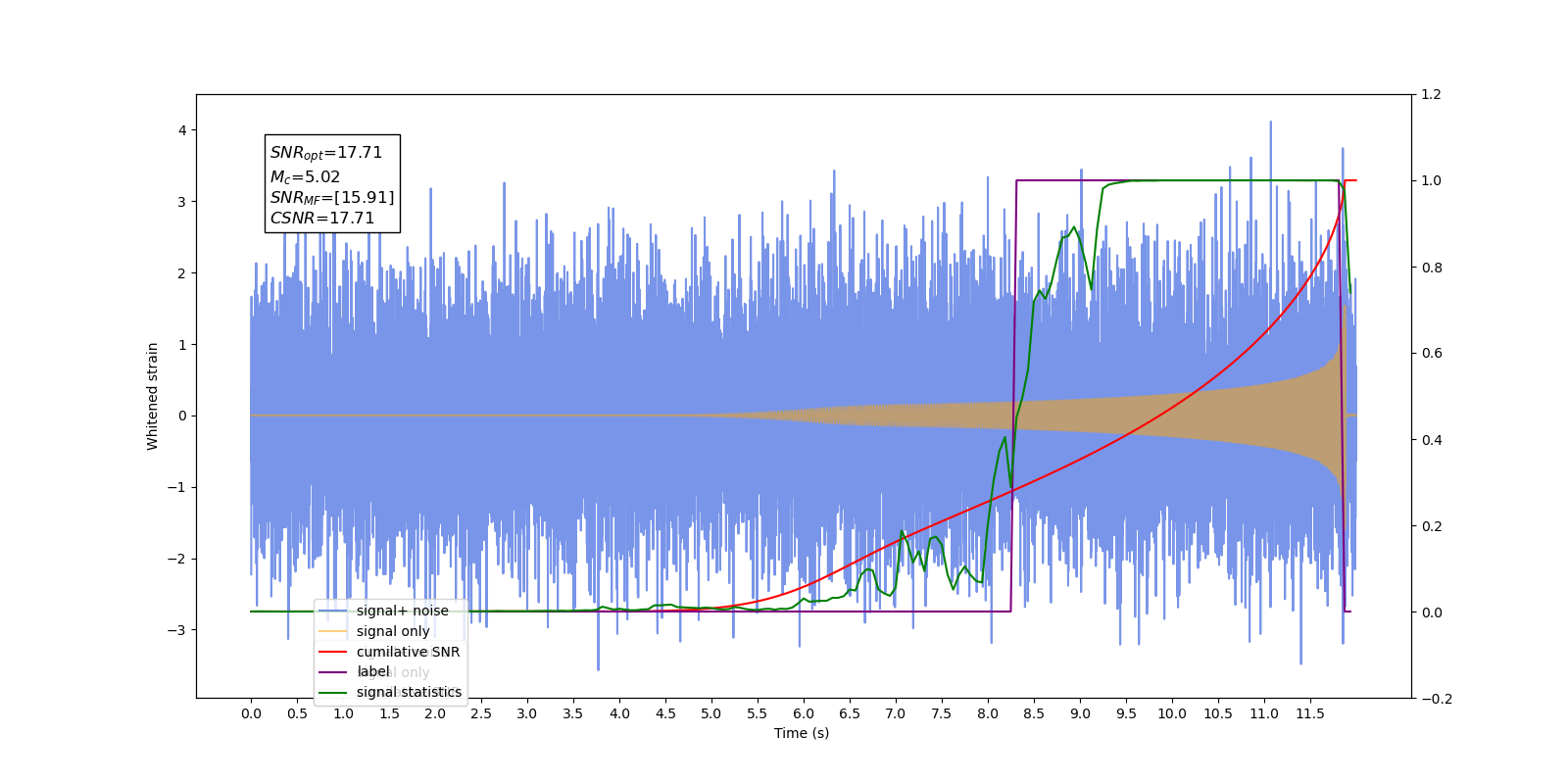The image size is (1568, 784).
Task: Click the 'signal statistics' legend label
Action: pyautogui.click(x=409, y=692)
